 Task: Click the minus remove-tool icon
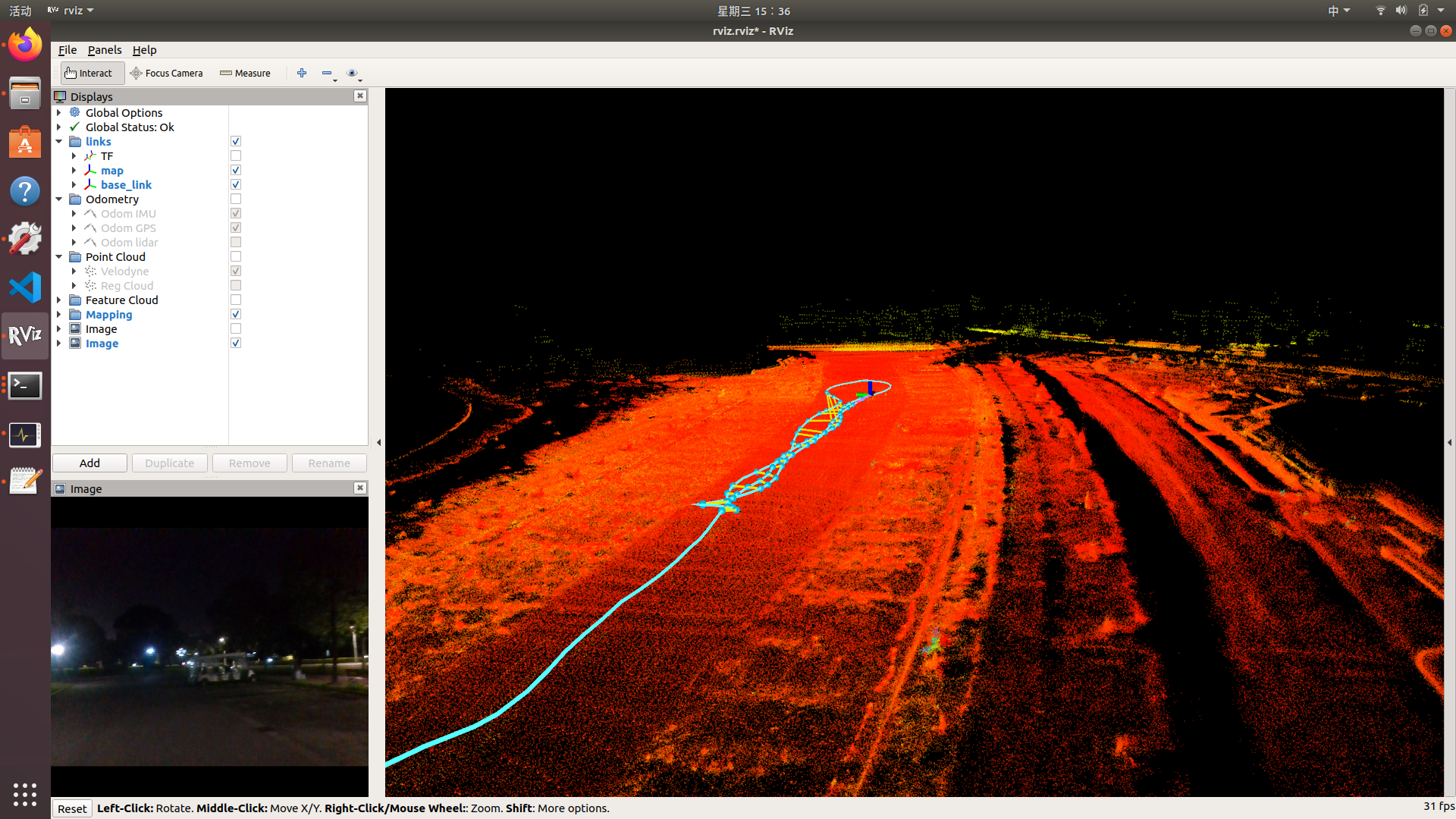[x=327, y=73]
